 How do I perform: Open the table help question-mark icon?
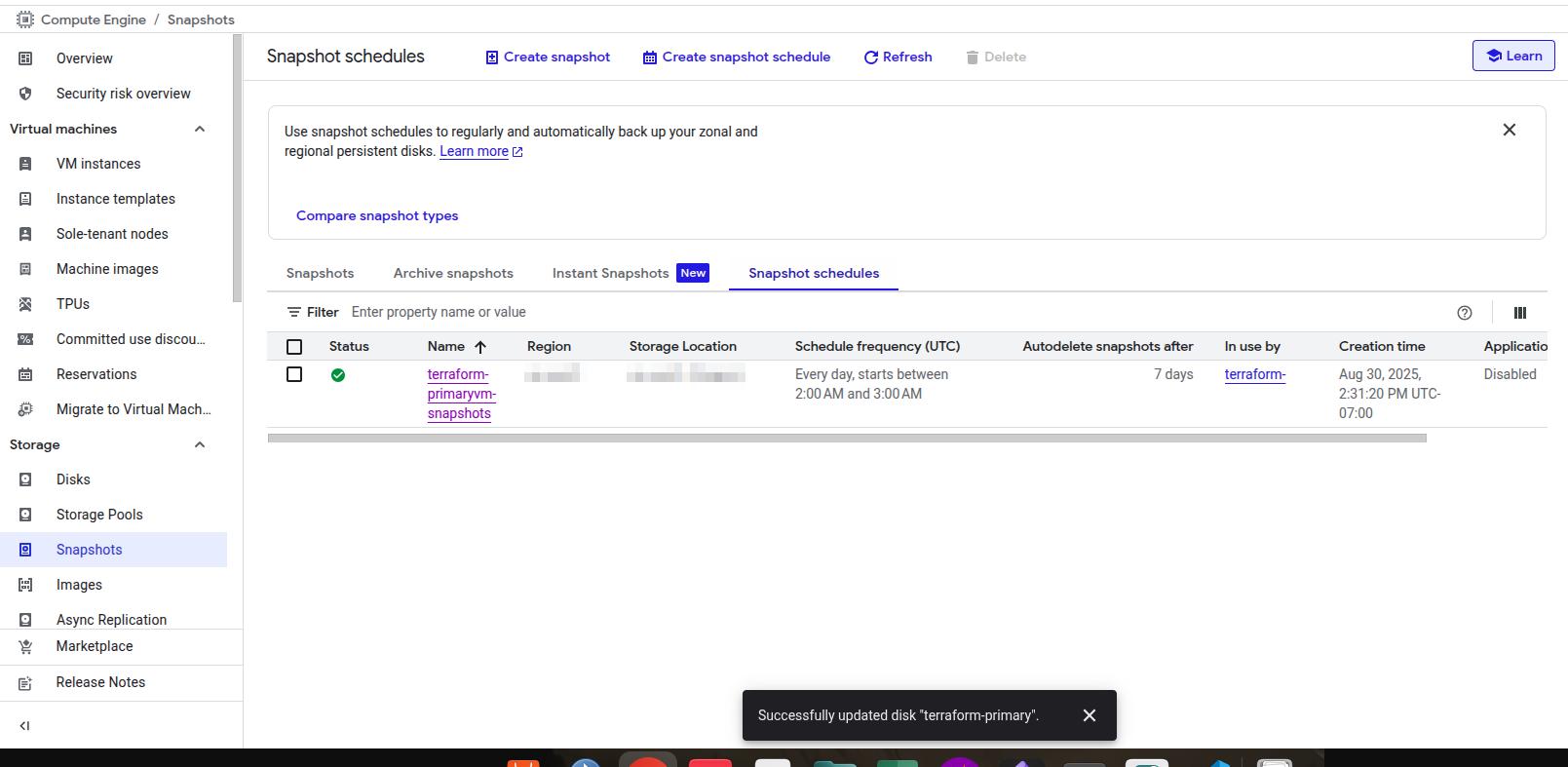point(1464,313)
